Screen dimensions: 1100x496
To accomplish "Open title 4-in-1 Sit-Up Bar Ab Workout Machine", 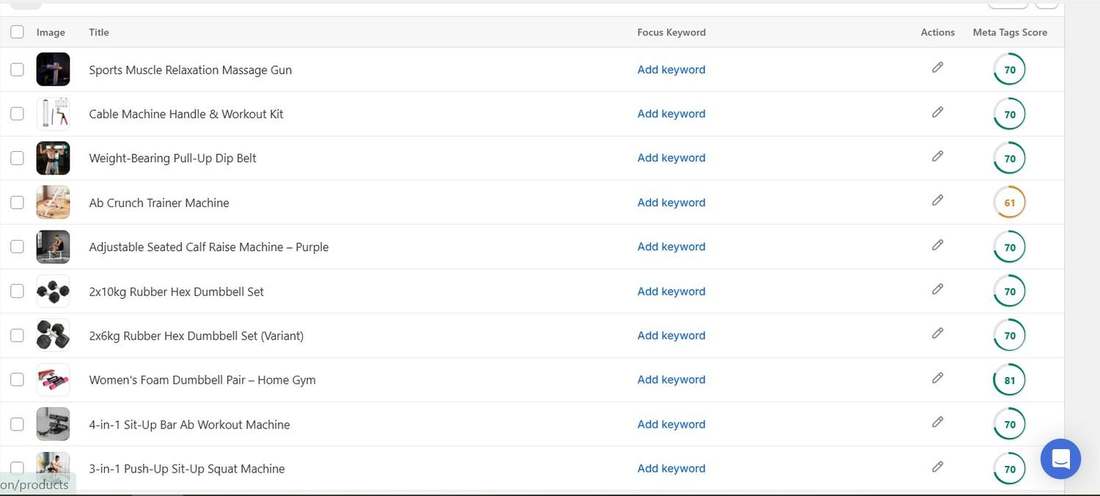I will coord(189,424).
